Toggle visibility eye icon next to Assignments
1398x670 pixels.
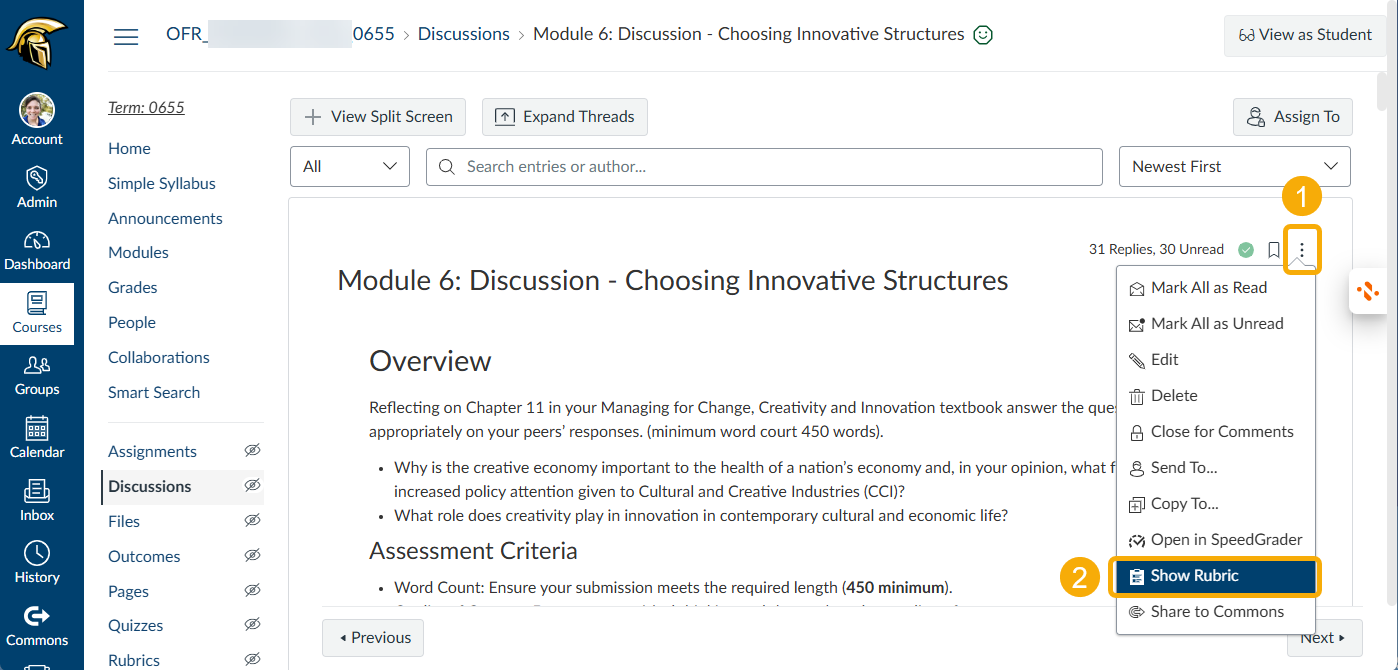[253, 452]
